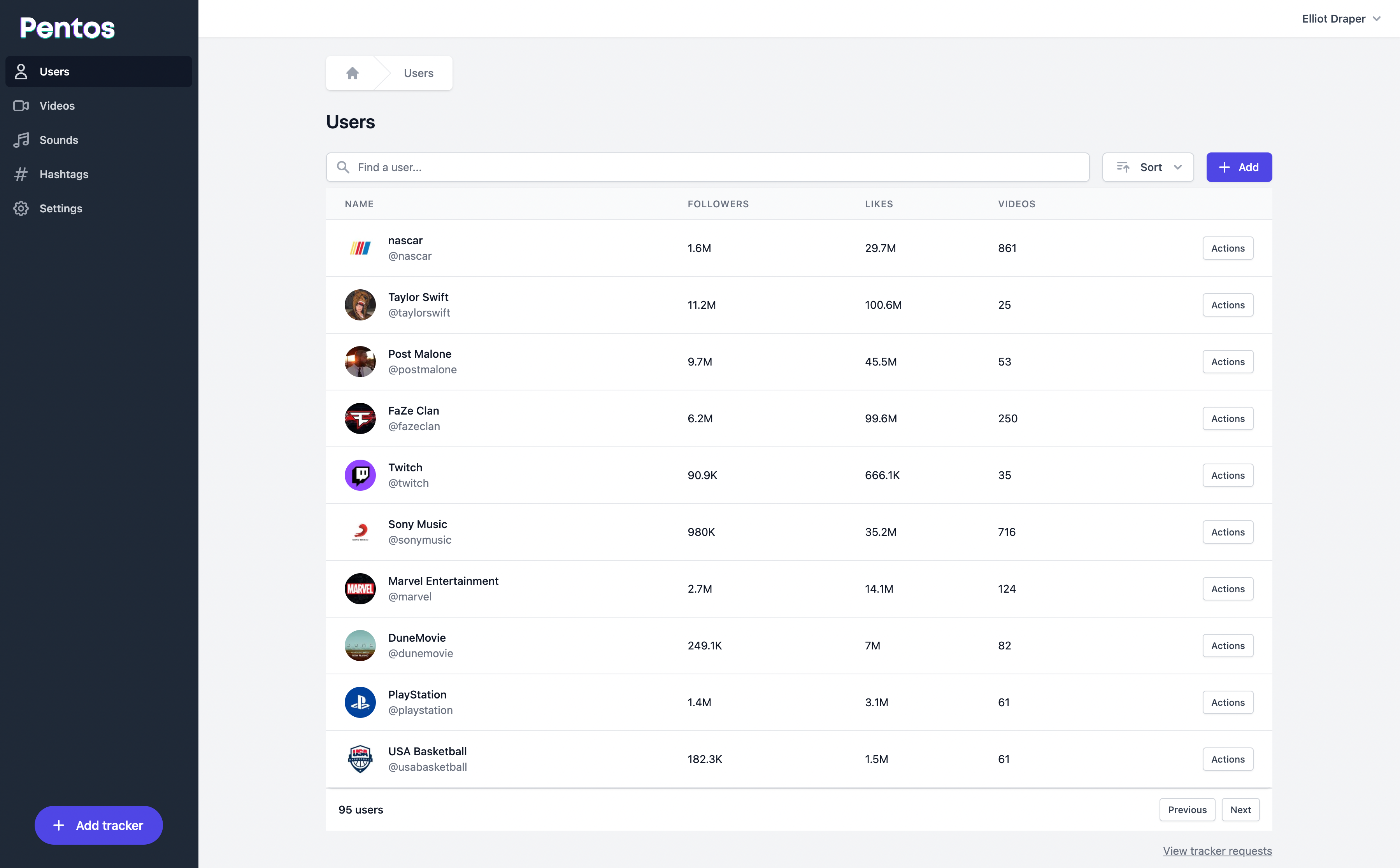This screenshot has width=1400, height=868.
Task: Click the 100.6M likes value
Action: (883, 305)
